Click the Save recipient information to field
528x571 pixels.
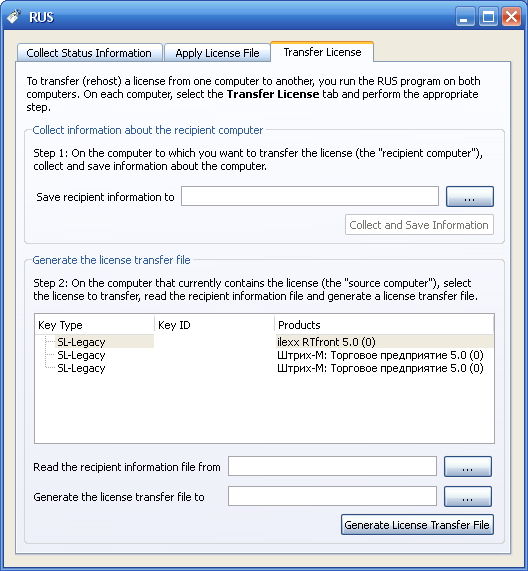tap(310, 196)
